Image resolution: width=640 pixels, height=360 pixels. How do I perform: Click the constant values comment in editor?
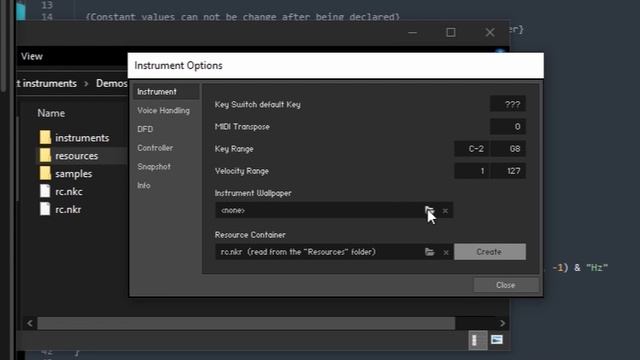point(243,17)
